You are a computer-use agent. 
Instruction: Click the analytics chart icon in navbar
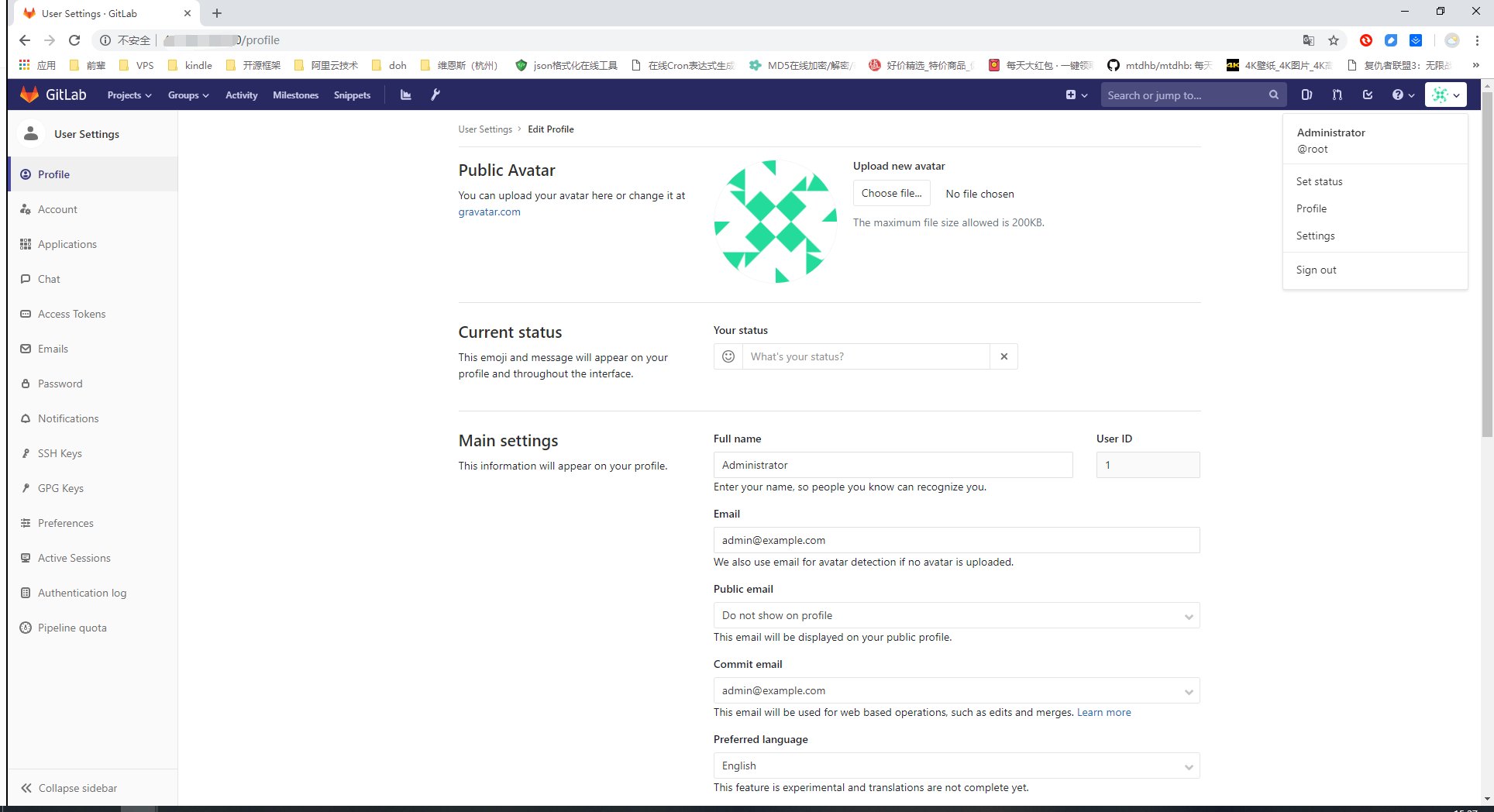point(405,95)
